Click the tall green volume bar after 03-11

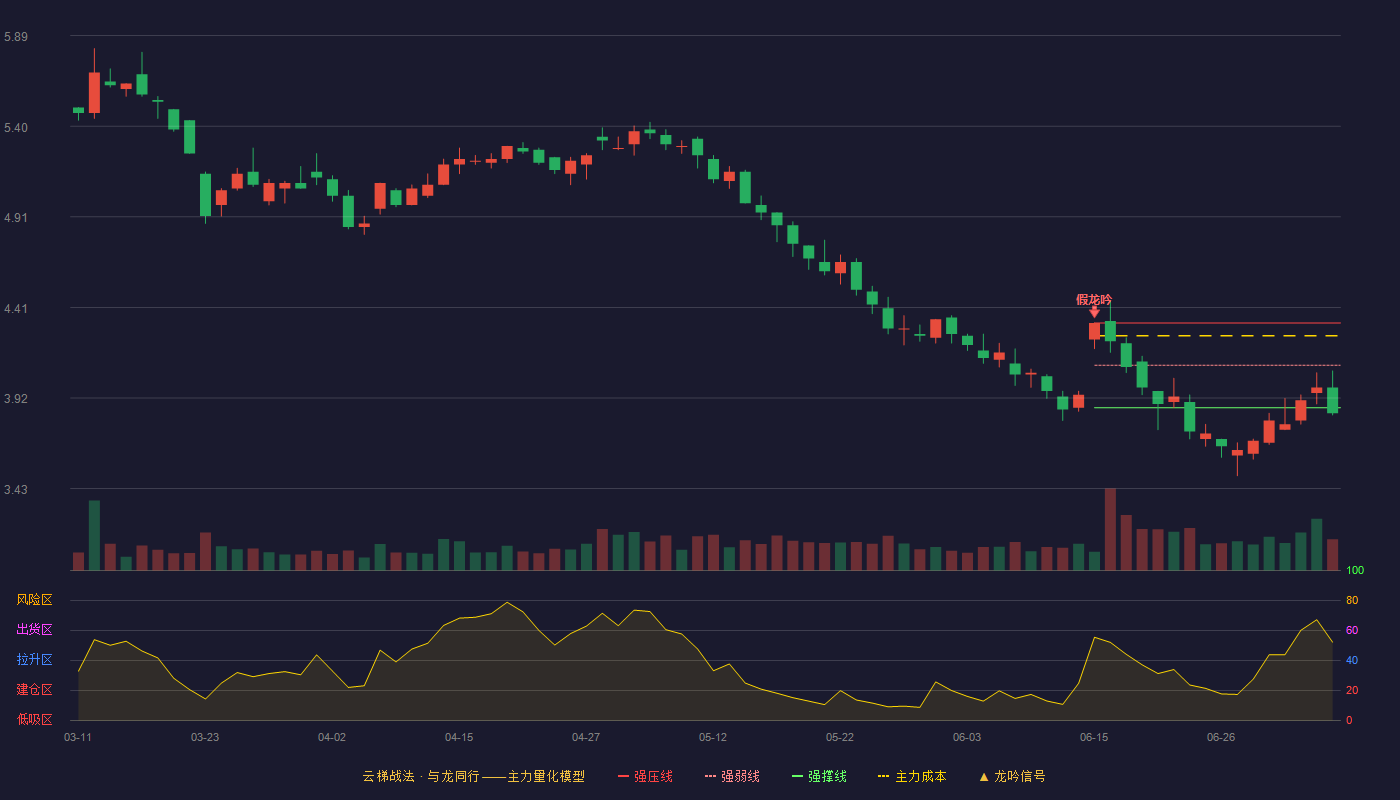click(x=94, y=535)
